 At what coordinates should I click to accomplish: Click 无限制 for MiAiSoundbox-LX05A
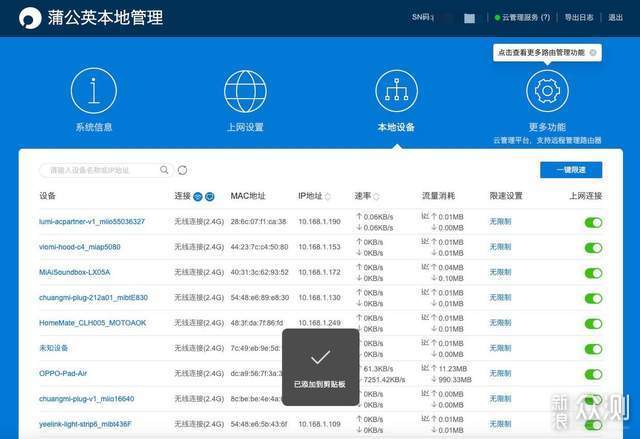click(x=500, y=272)
